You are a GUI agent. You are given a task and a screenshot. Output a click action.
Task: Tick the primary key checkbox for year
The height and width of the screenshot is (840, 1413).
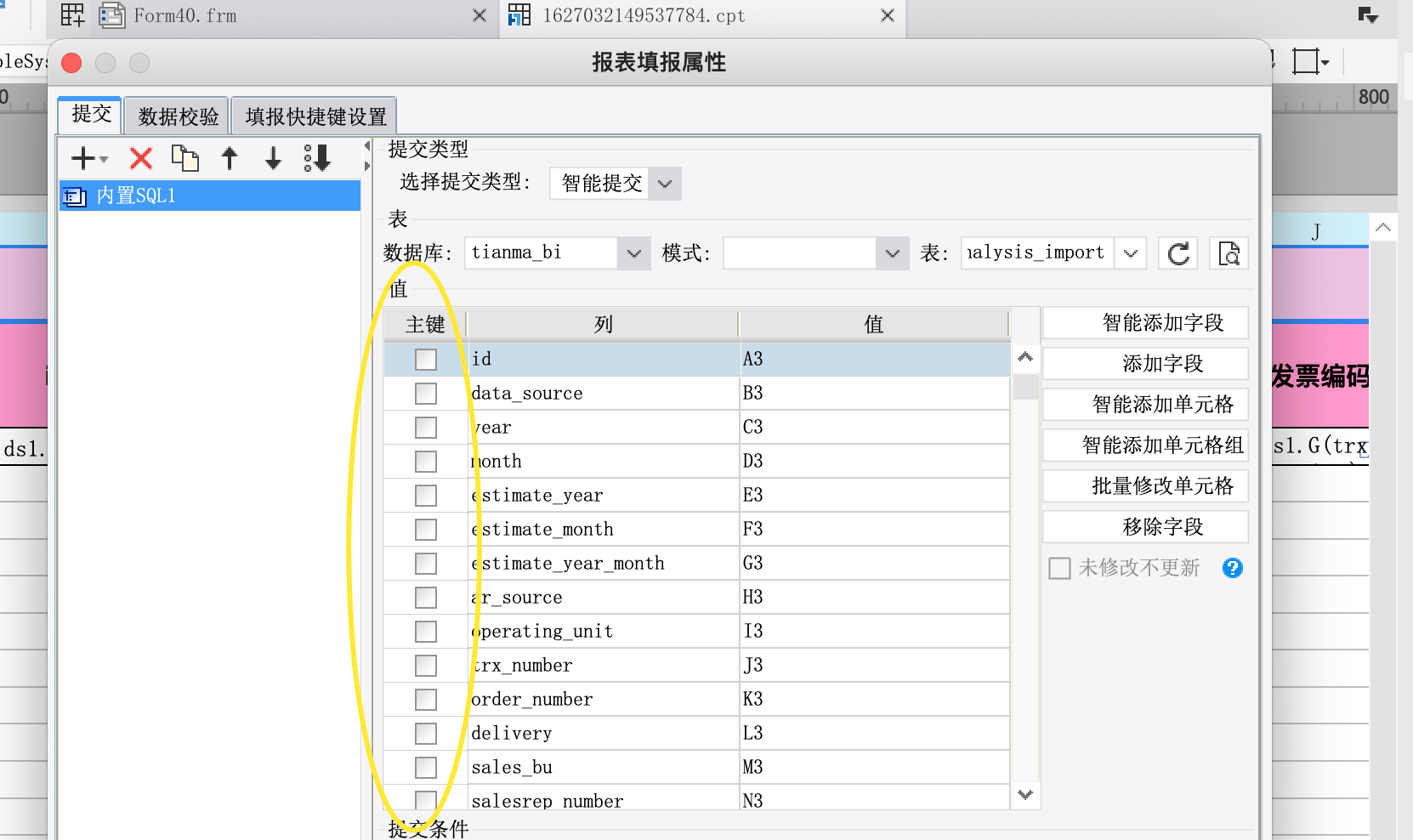(426, 428)
